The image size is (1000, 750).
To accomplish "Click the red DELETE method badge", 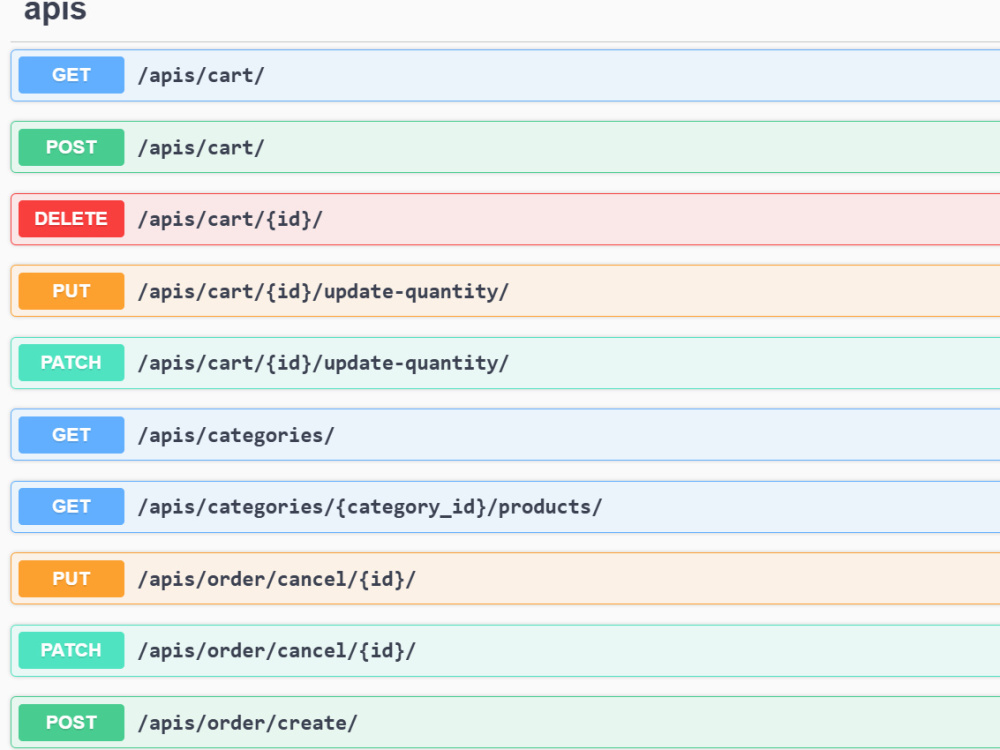I will point(71,219).
